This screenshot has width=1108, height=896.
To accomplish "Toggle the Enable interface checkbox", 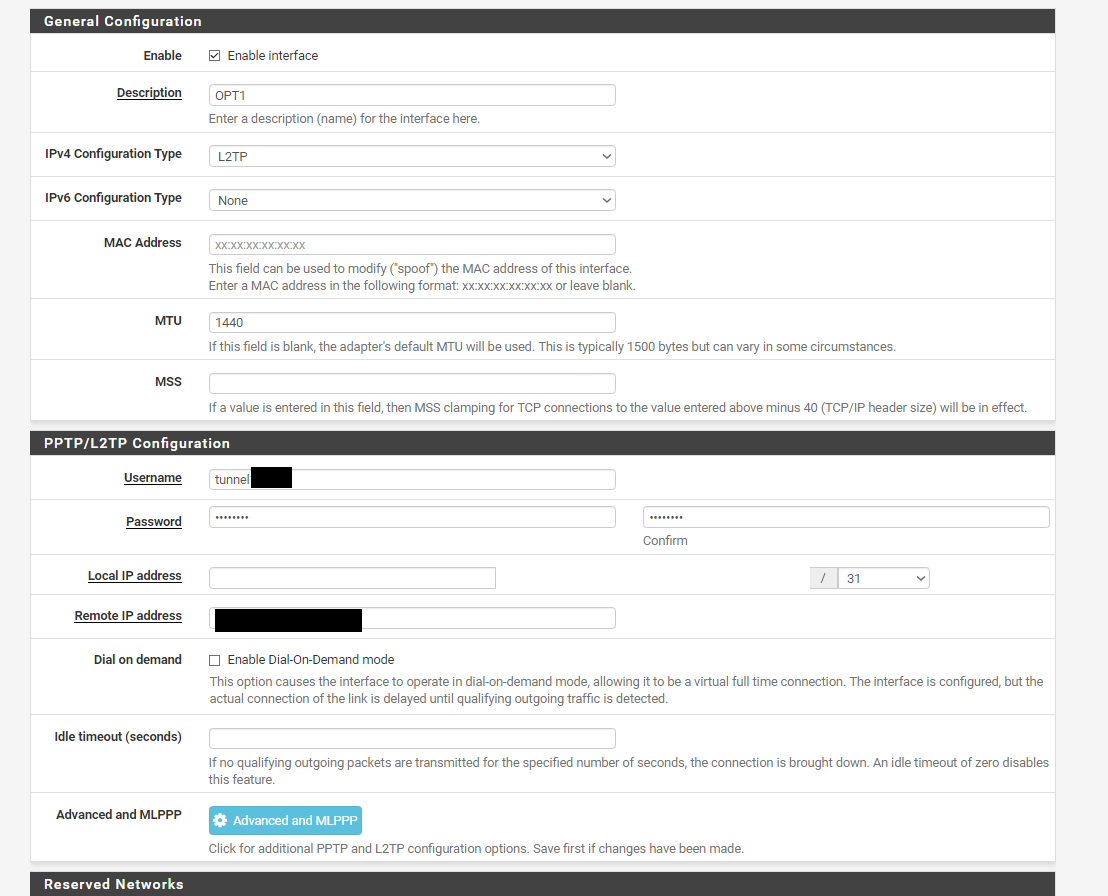I will click(x=214, y=56).
